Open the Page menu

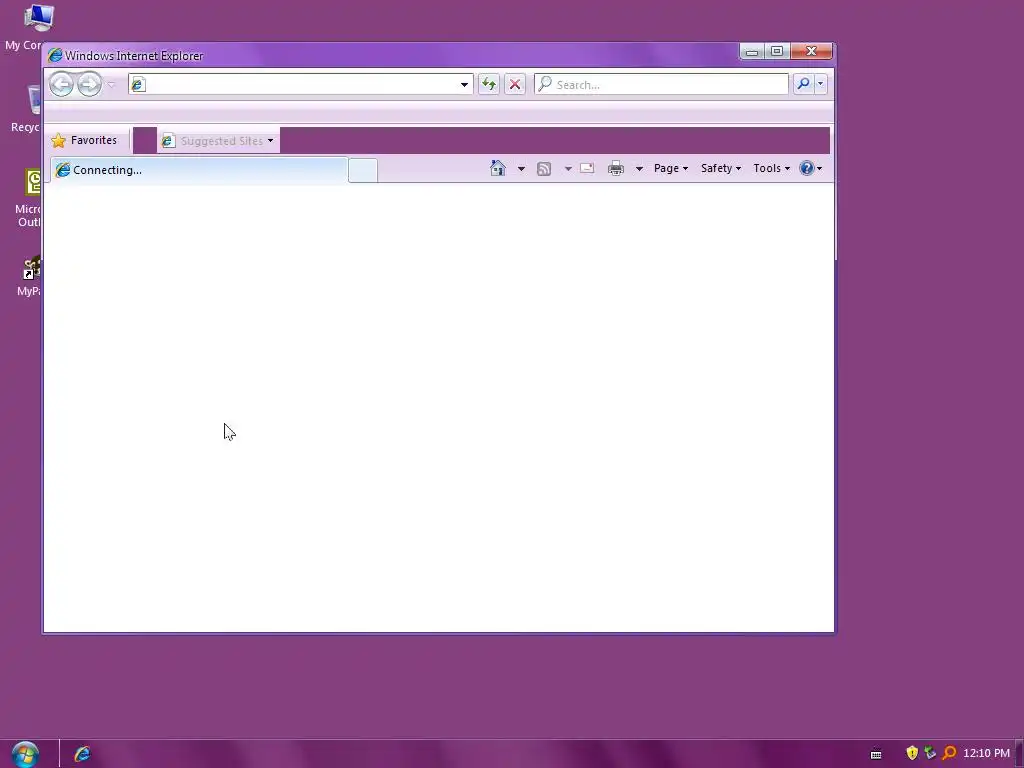[671, 168]
